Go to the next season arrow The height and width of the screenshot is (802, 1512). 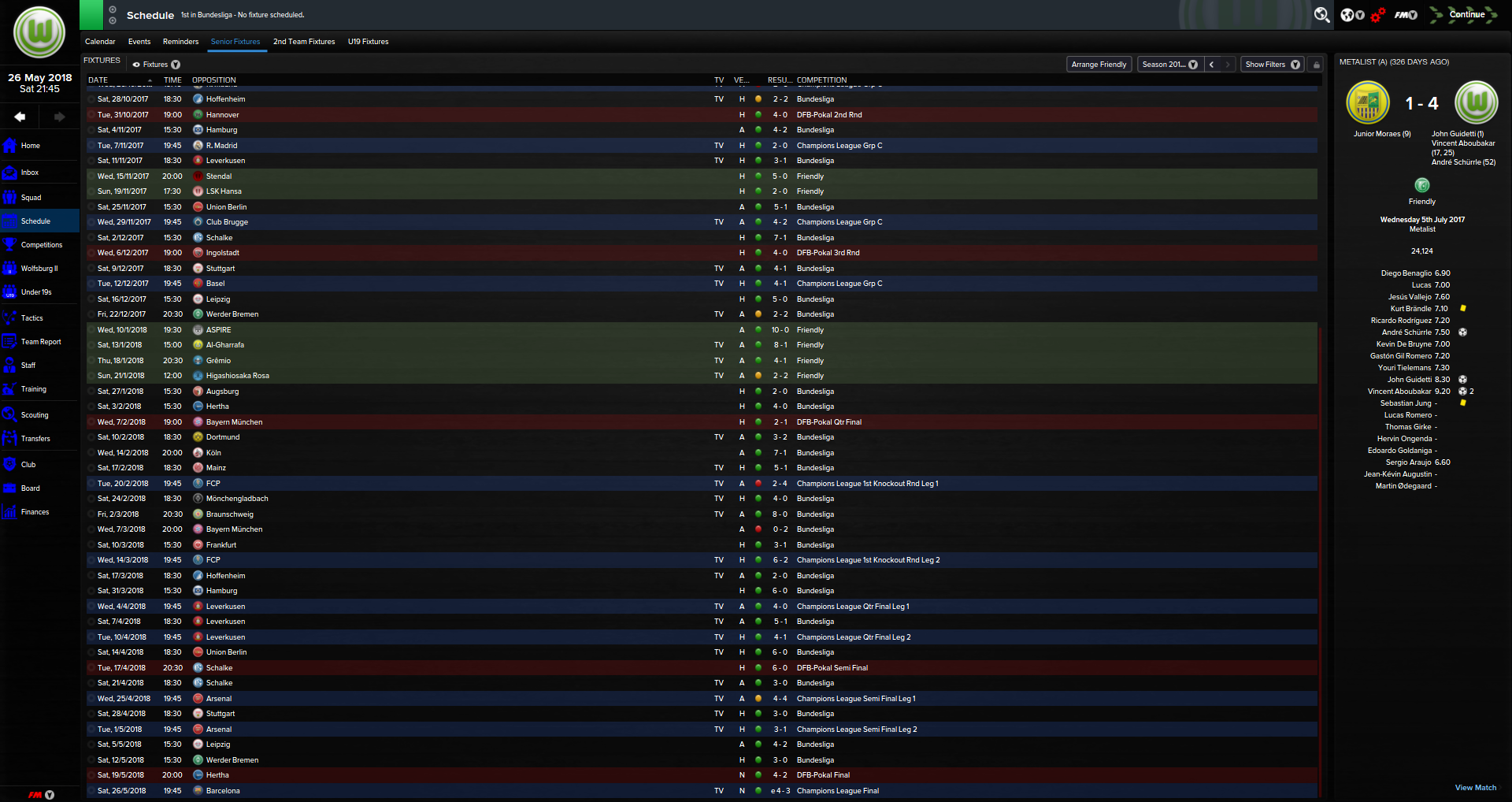tap(1227, 65)
